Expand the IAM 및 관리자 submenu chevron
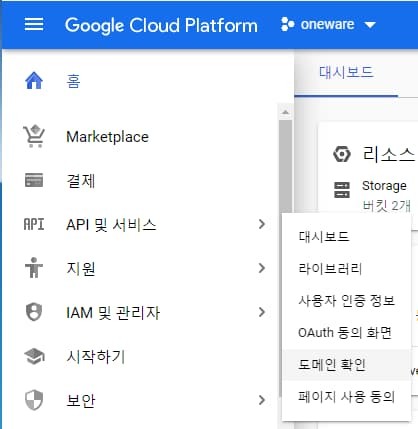418x429 pixels. tap(262, 312)
